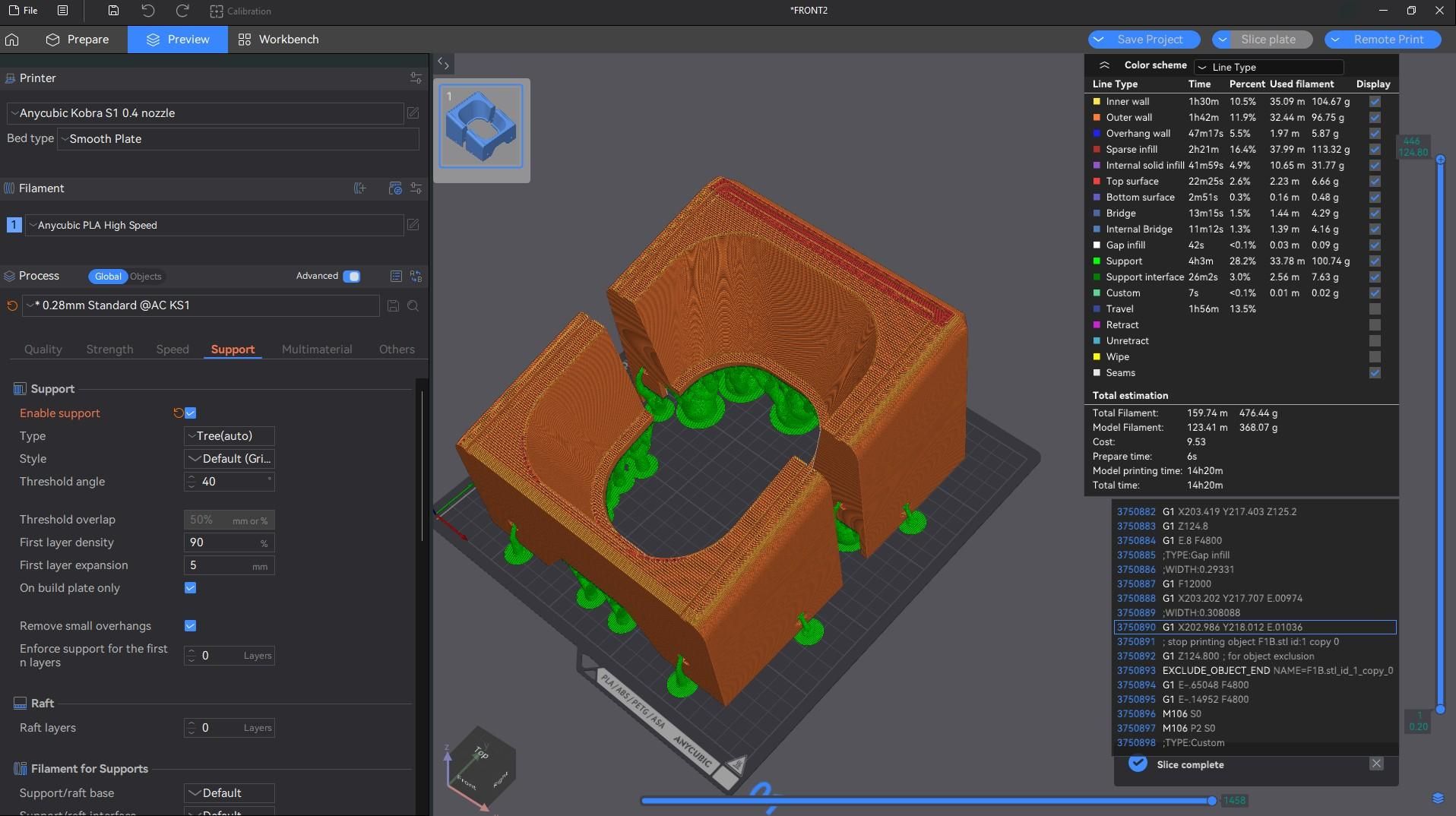This screenshot has height=816, width=1456.
Task: Toggle Remove small overhangs checkbox
Action: (191, 626)
